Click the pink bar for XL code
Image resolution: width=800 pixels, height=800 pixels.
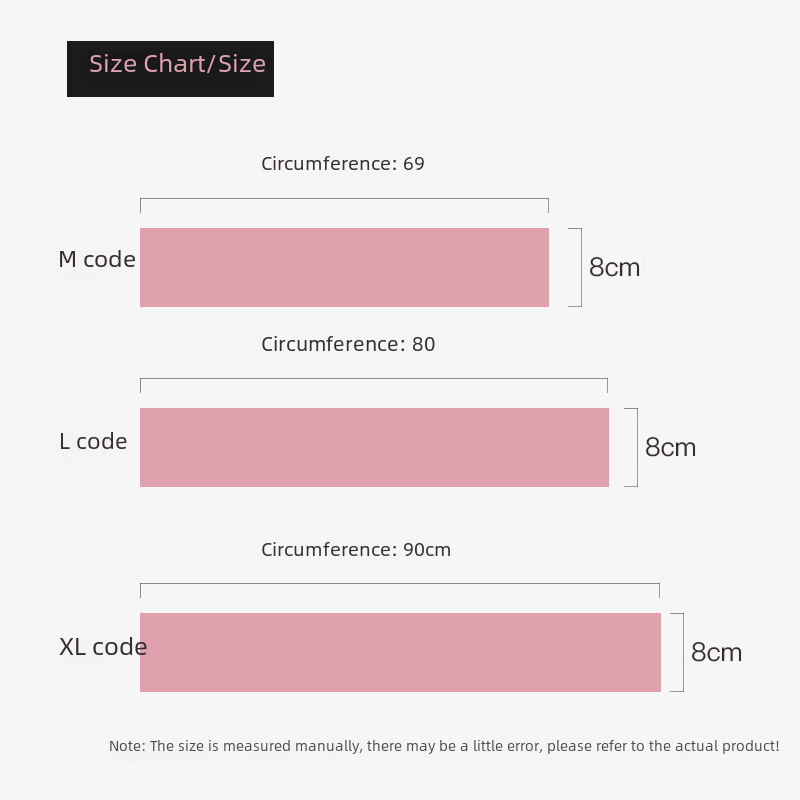pyautogui.click(x=400, y=652)
